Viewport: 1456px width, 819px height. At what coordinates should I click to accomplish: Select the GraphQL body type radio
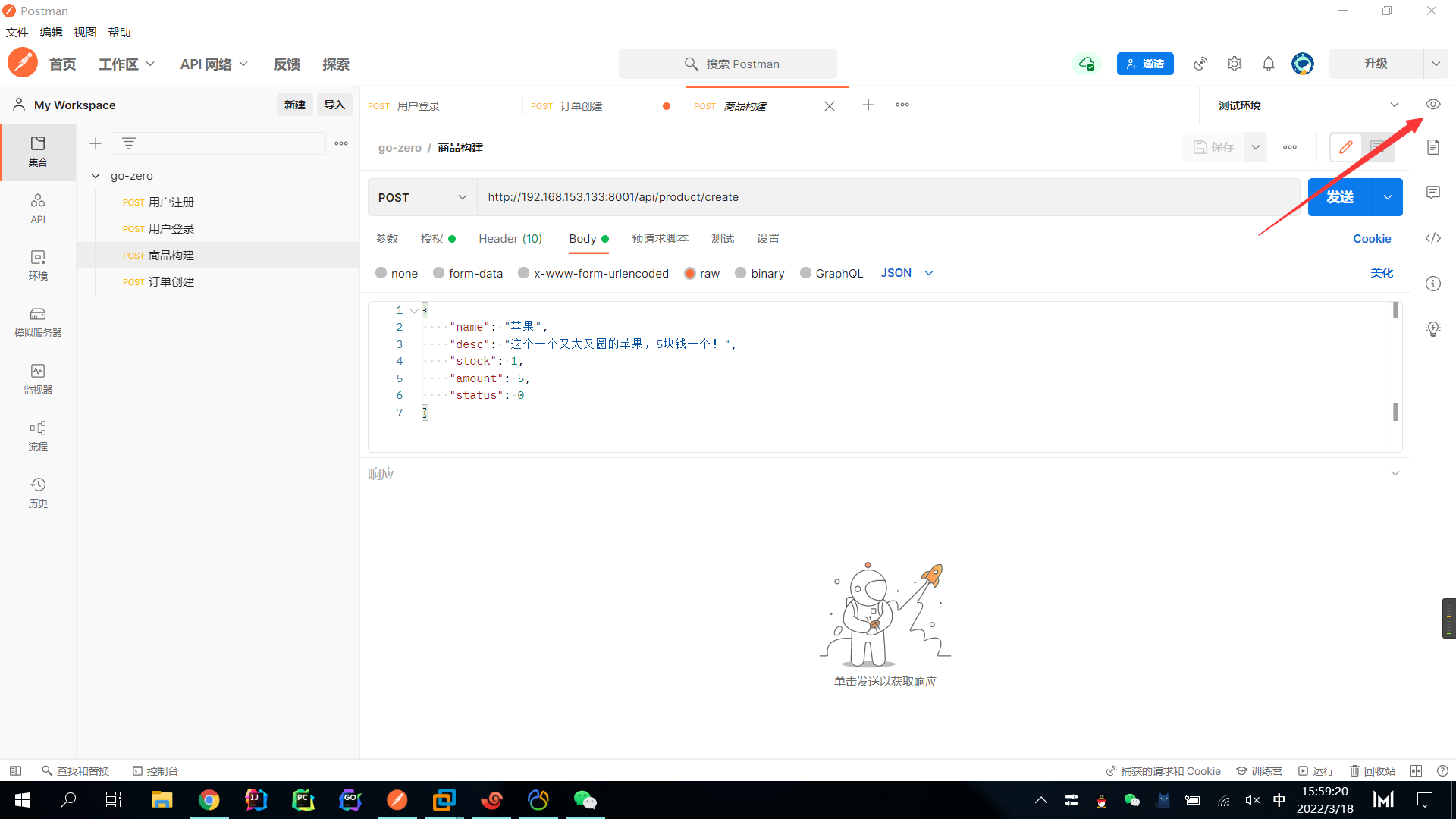[x=806, y=273]
